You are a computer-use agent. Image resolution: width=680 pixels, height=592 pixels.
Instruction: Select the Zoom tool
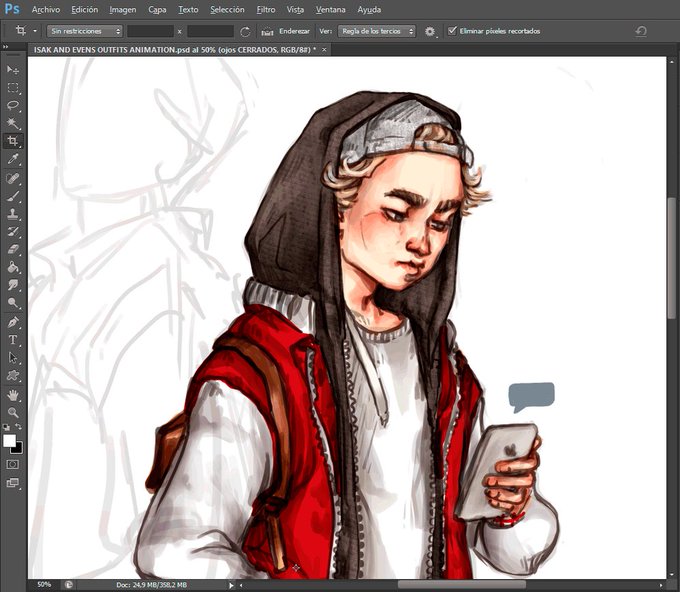[13, 412]
